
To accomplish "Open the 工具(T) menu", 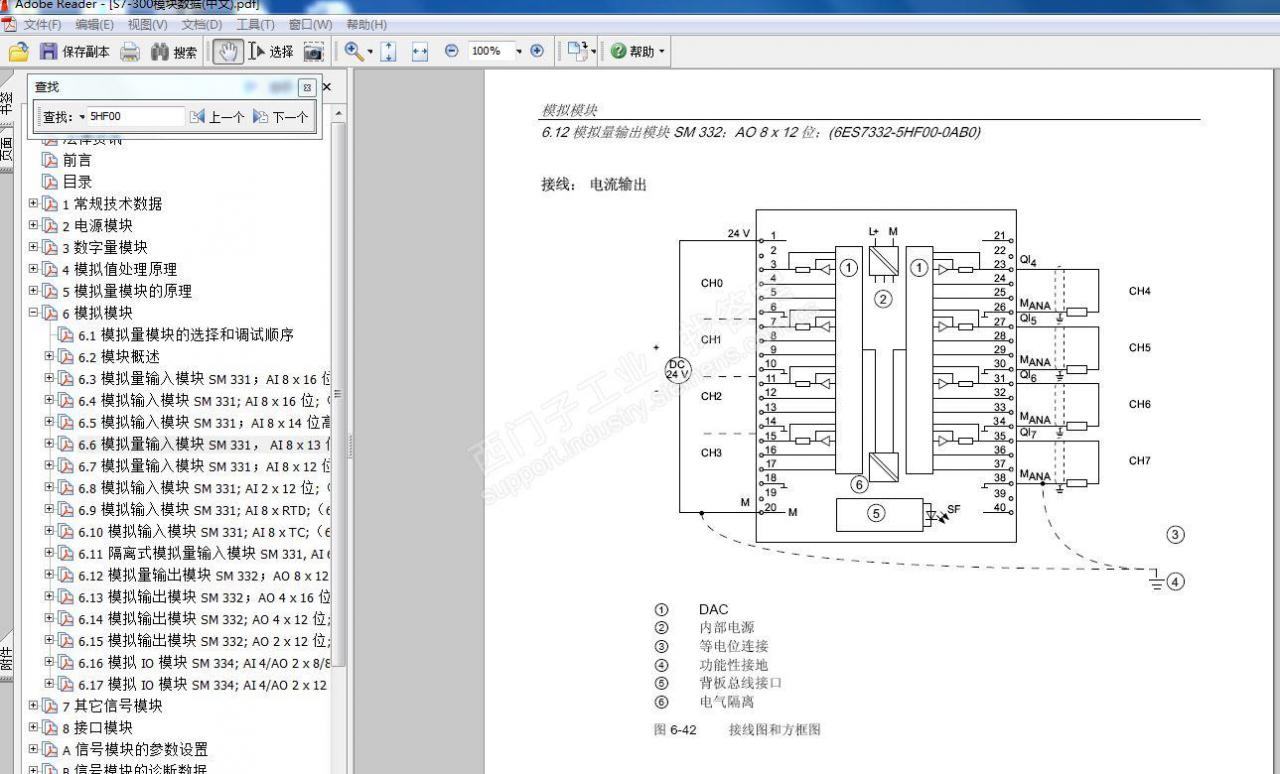I will point(255,24).
